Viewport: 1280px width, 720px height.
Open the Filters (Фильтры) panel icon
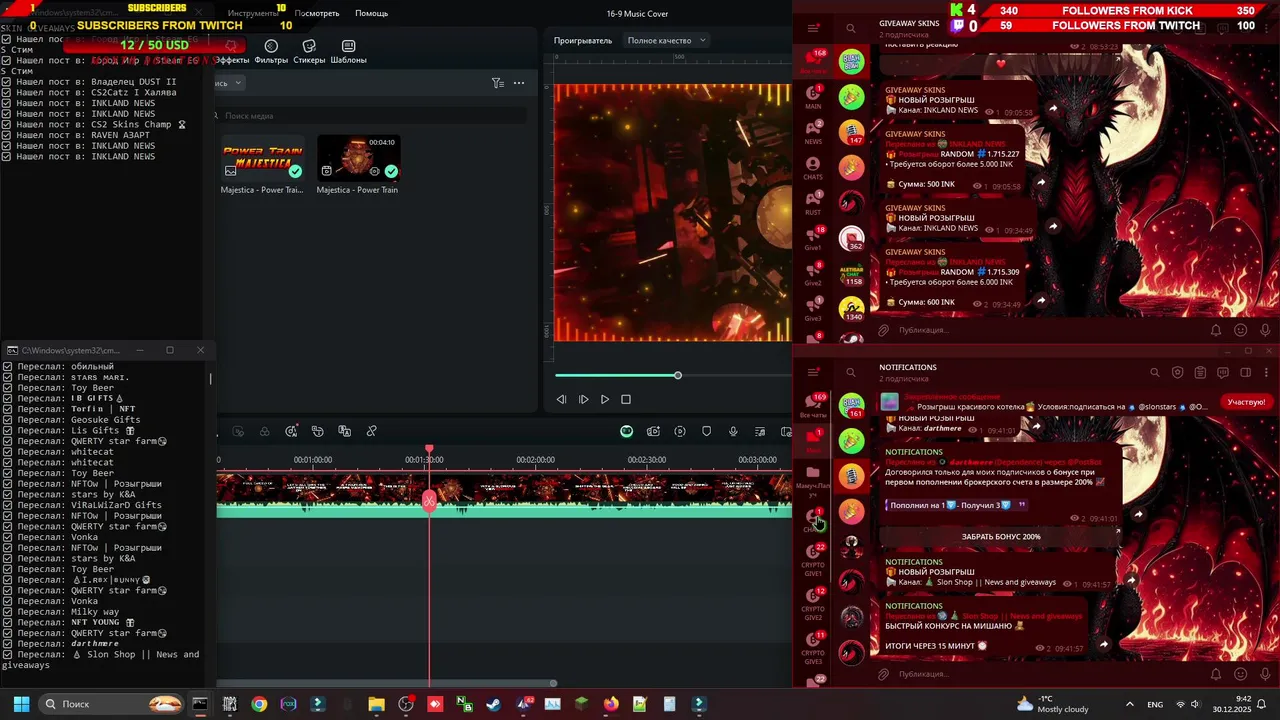(271, 46)
